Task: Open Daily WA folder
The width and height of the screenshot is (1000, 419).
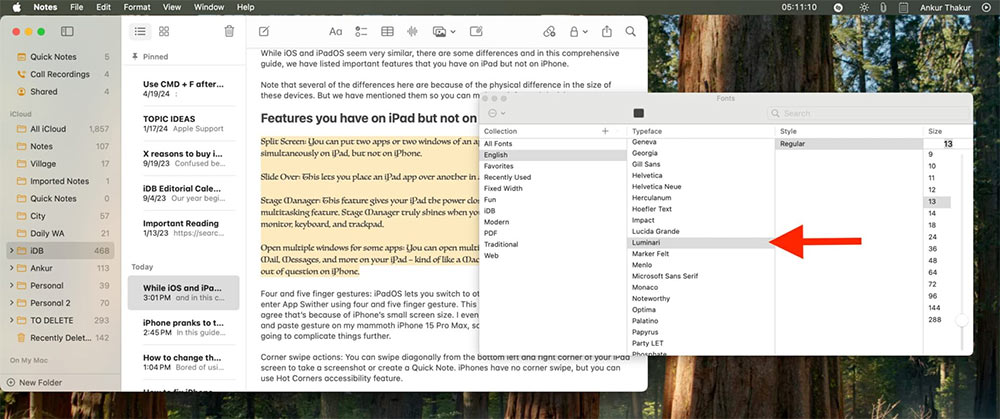Action: pos(62,233)
